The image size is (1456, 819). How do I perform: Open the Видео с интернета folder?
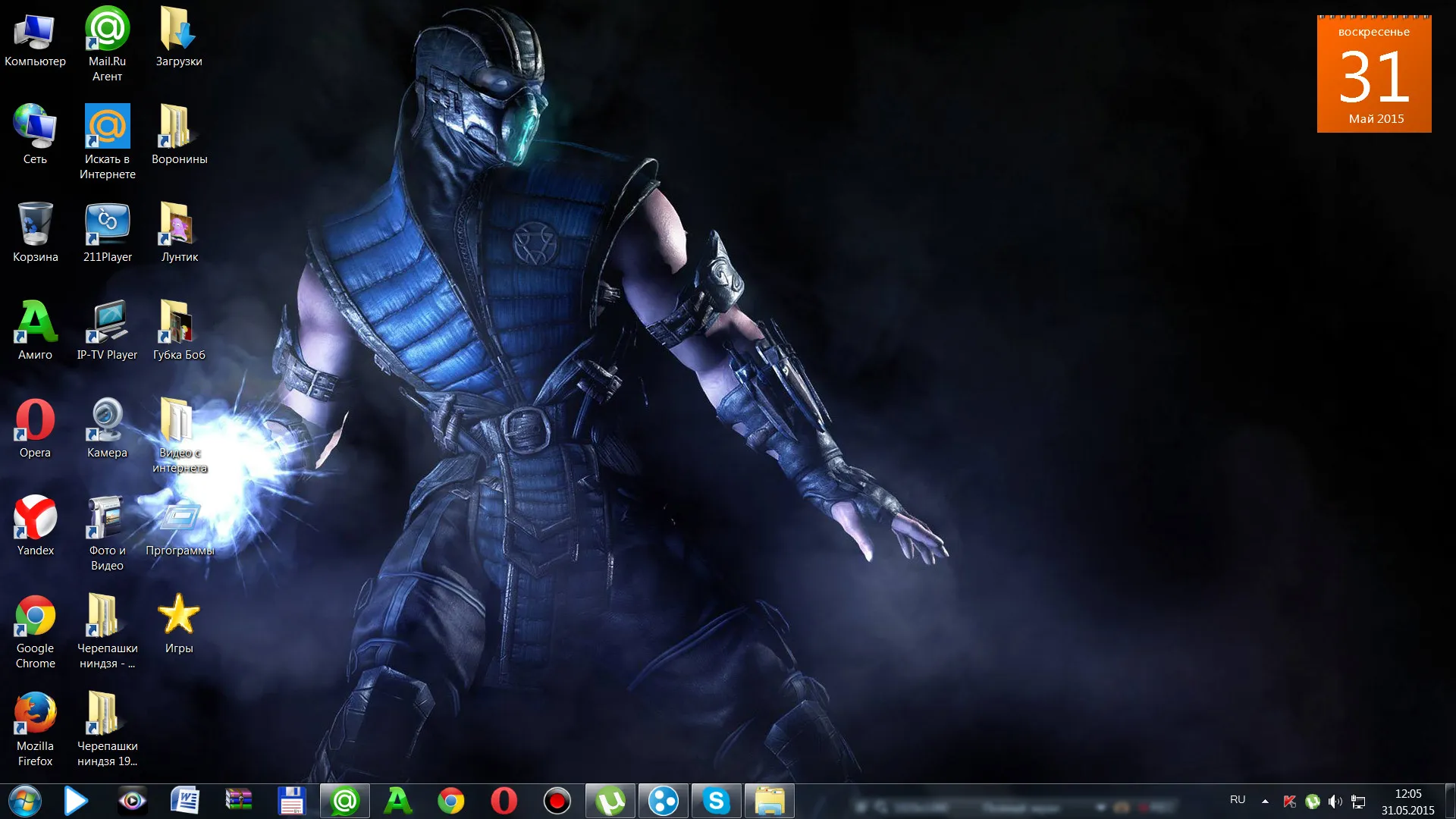click(179, 435)
